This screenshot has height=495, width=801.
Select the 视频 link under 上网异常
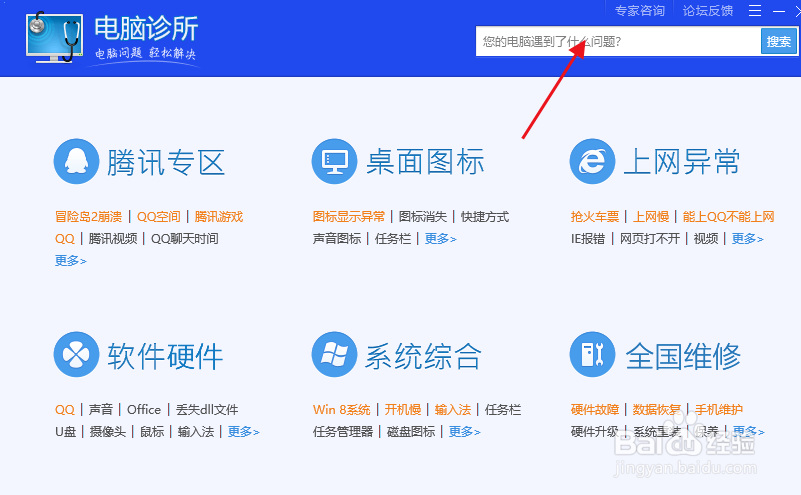(706, 239)
